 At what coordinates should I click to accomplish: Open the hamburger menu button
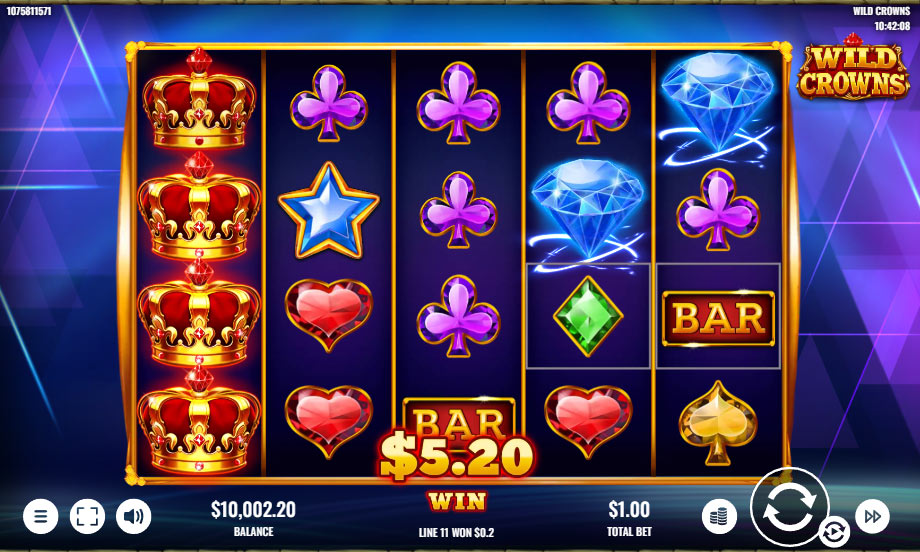(x=40, y=516)
